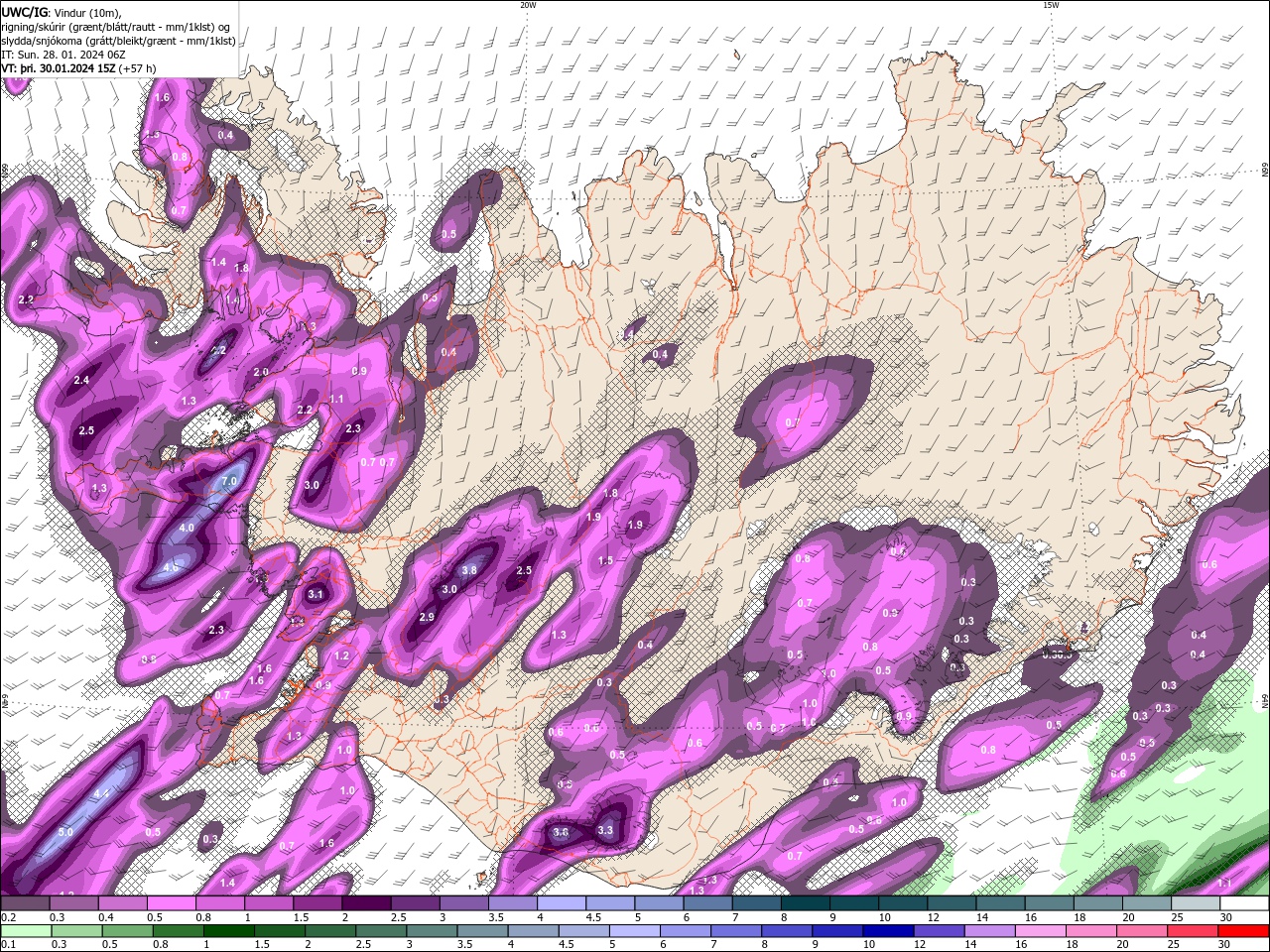
Task: Select the swatch between 8 and 9 in upper legend
Action: pyautogui.click(x=805, y=903)
